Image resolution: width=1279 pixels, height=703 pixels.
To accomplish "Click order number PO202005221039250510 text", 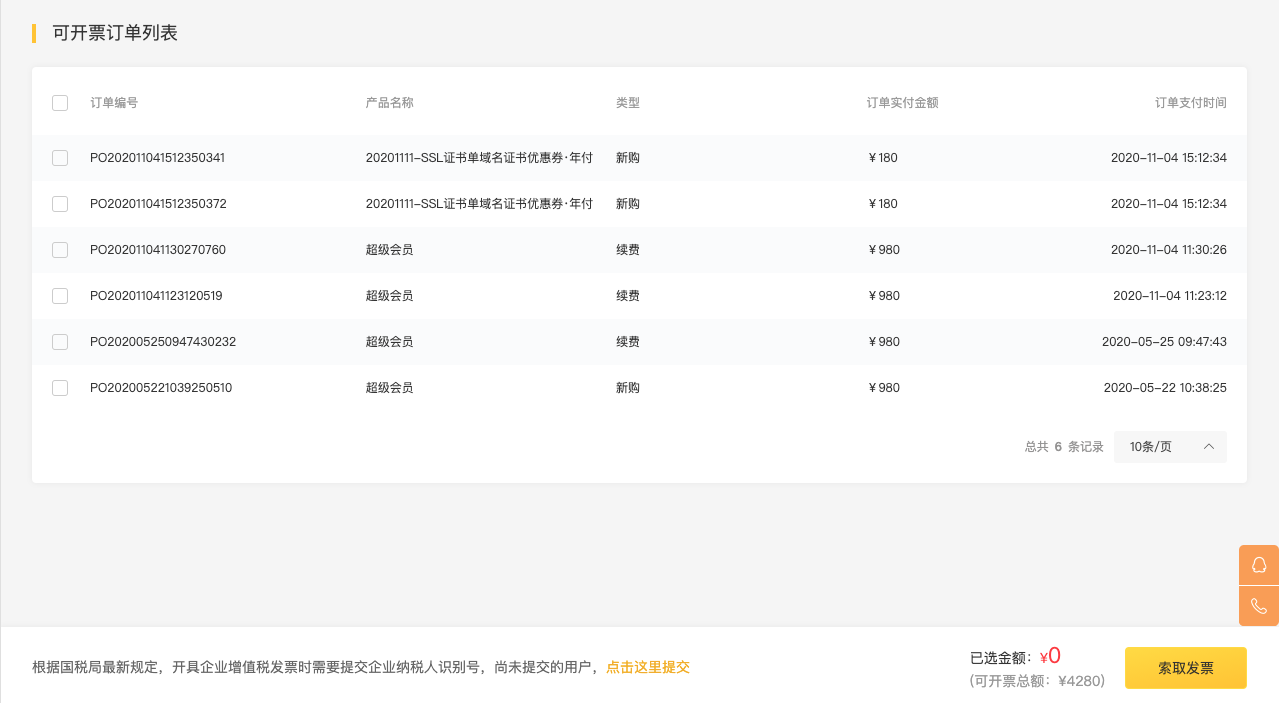I will tap(161, 388).
